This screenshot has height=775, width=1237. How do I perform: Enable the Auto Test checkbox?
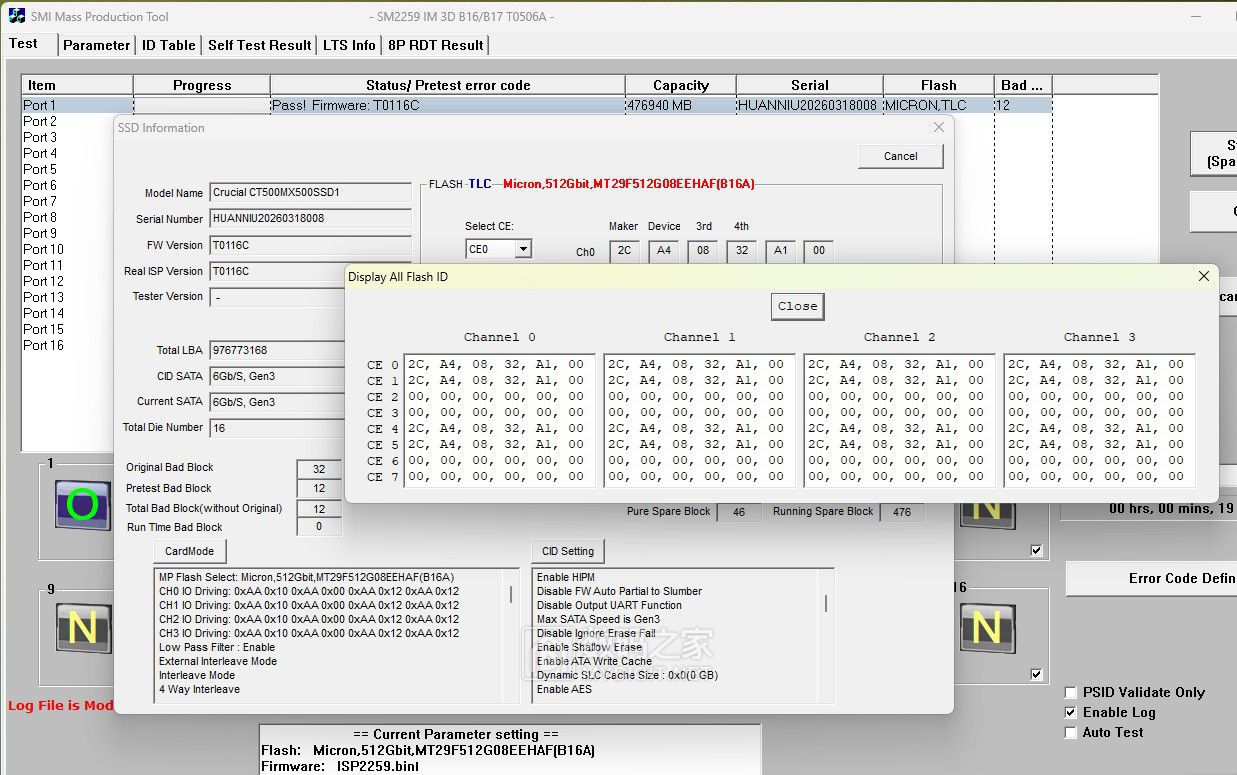click(x=1071, y=732)
